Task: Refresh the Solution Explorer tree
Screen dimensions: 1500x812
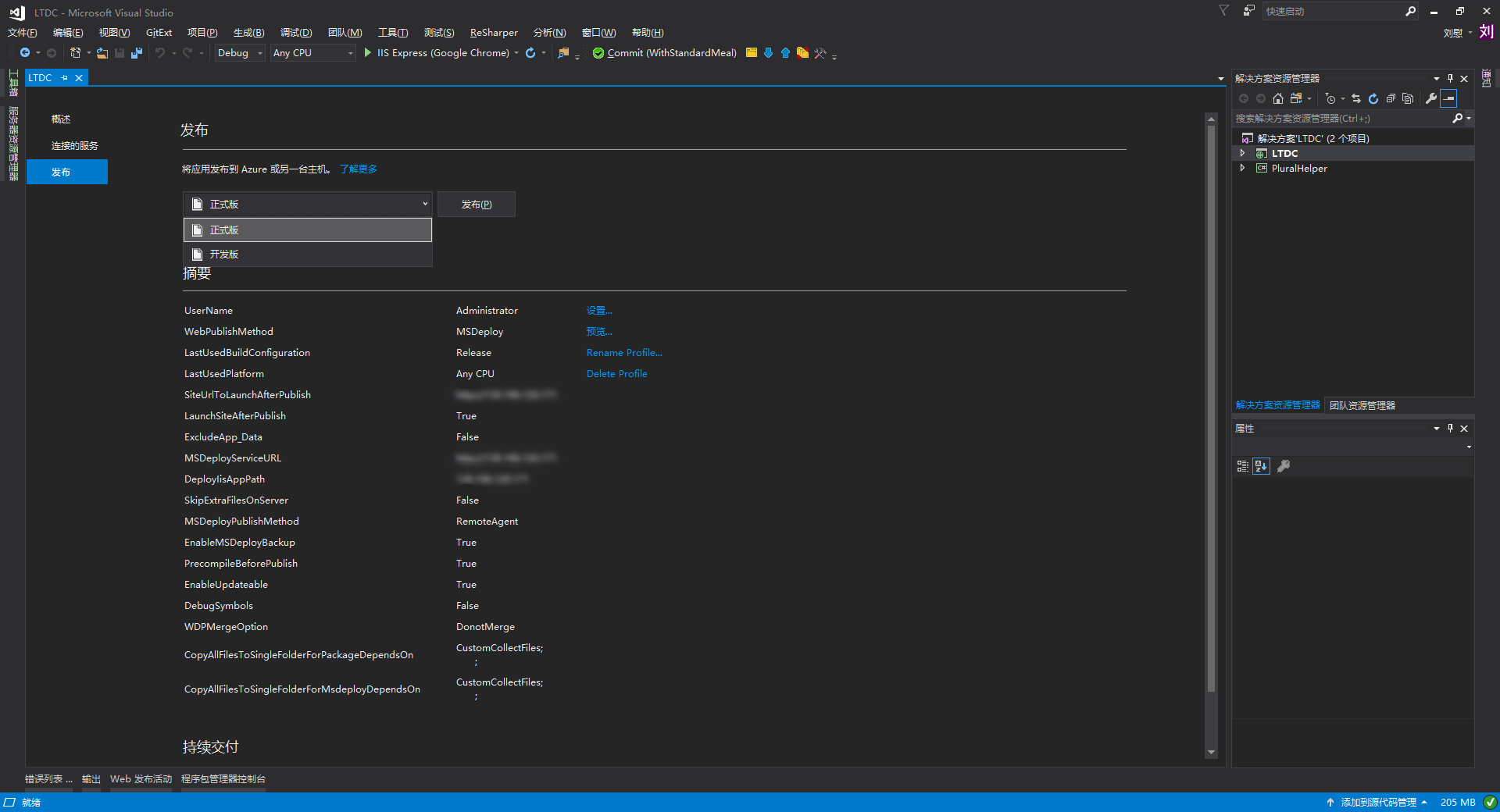Action: 1373,98
